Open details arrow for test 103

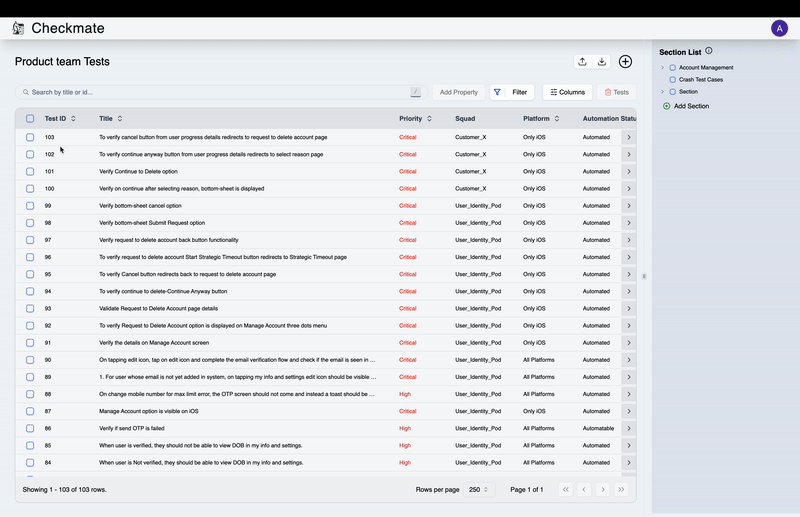click(x=628, y=137)
